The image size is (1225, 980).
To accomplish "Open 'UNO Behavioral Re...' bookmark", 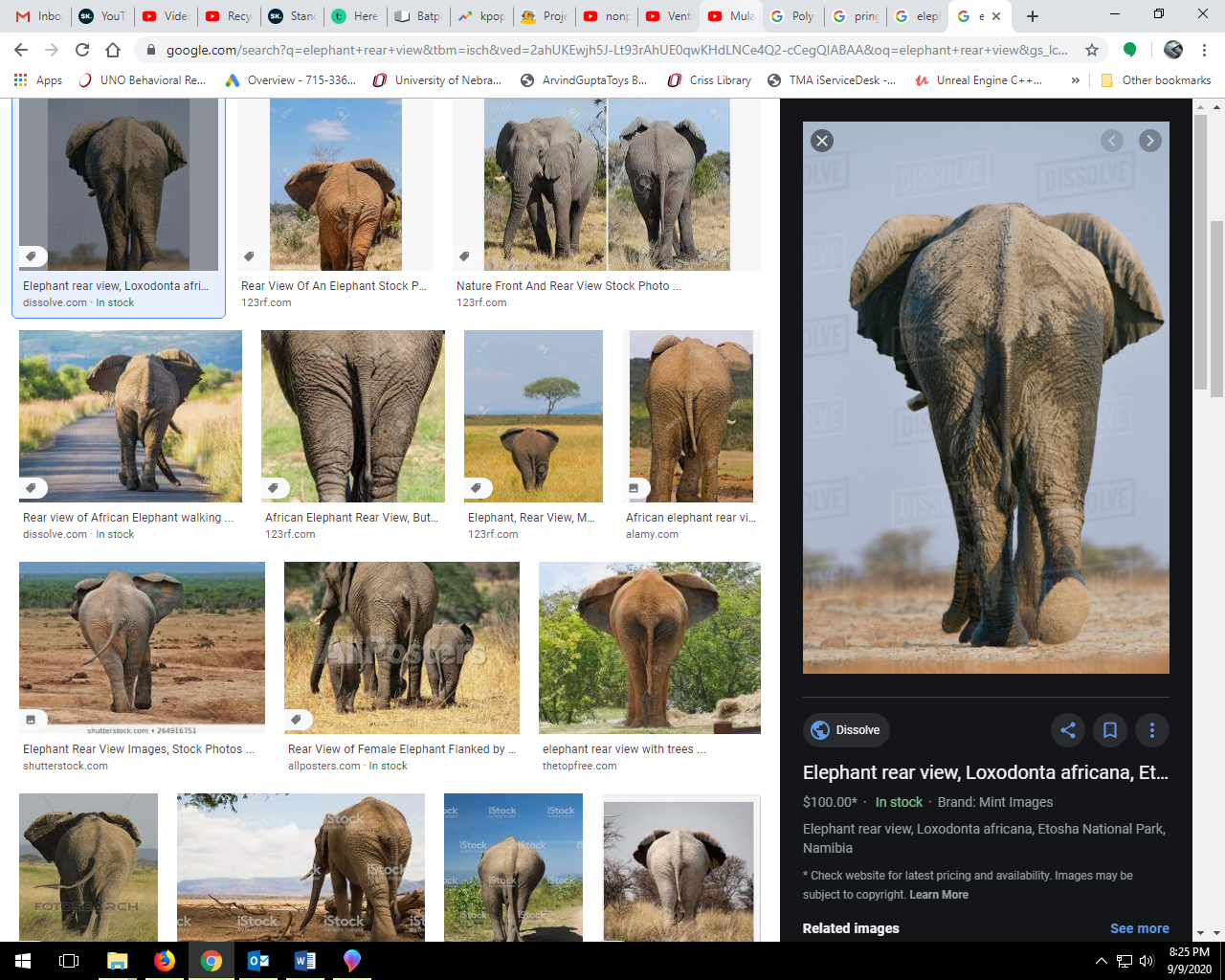I will click(x=142, y=80).
